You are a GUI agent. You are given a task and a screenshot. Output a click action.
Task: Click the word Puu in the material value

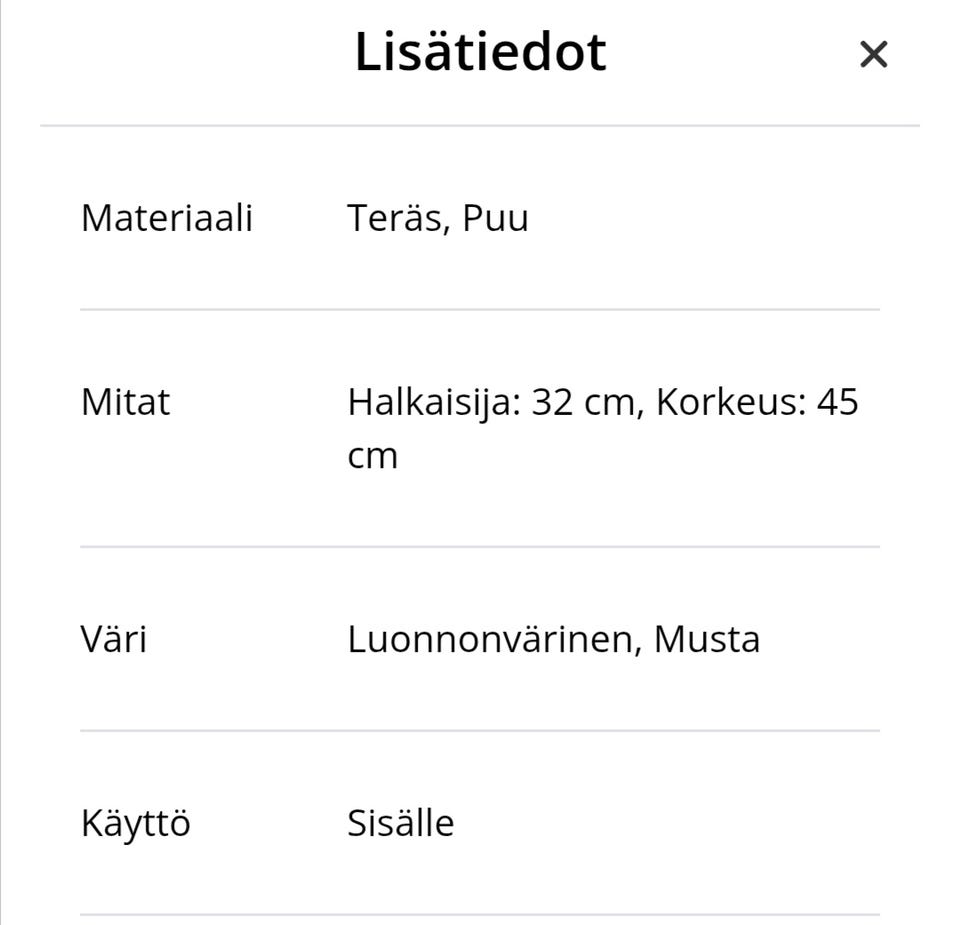(495, 218)
